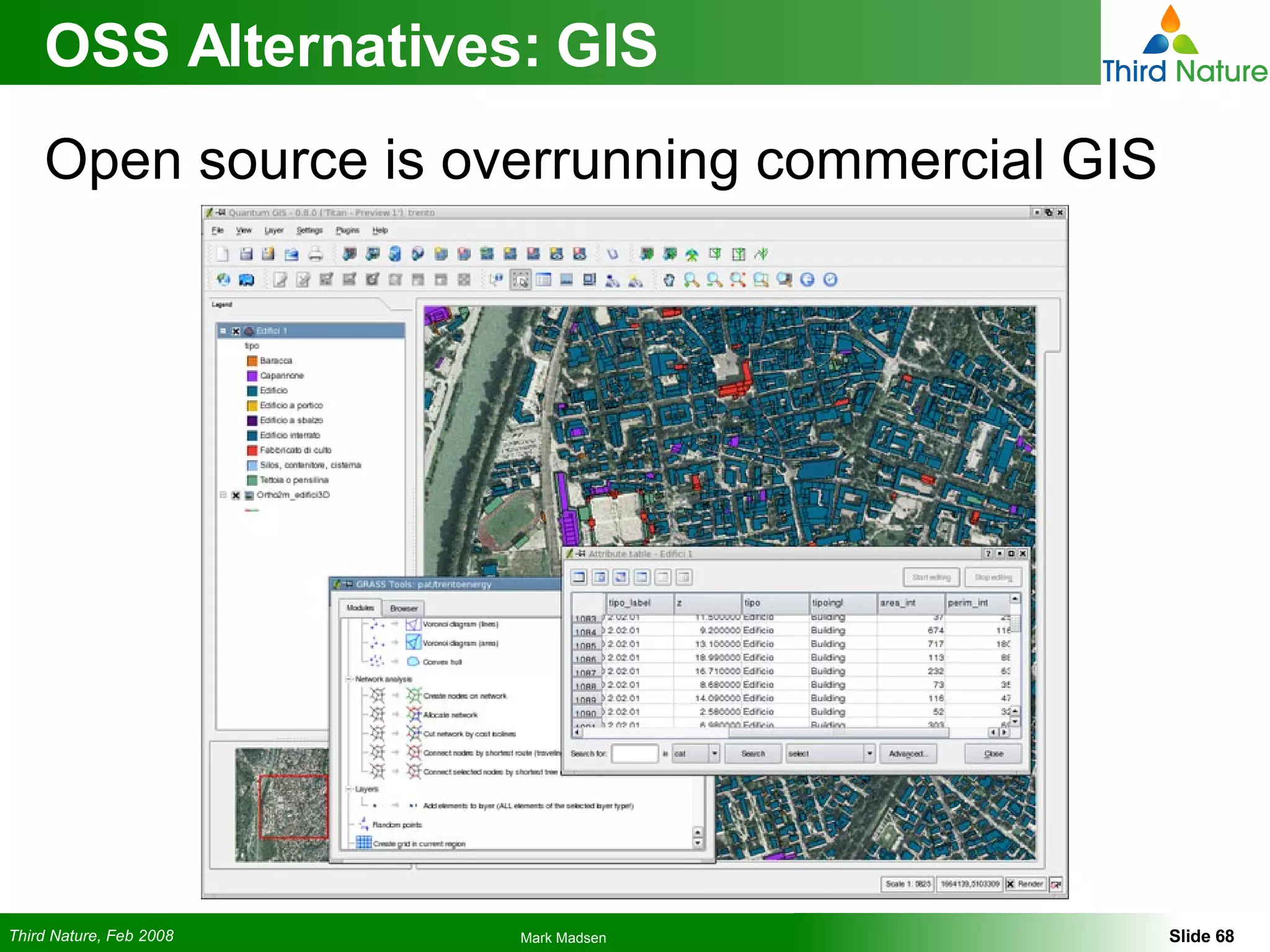Click the invert selection icon in Attribute table

pyautogui.click(x=621, y=577)
